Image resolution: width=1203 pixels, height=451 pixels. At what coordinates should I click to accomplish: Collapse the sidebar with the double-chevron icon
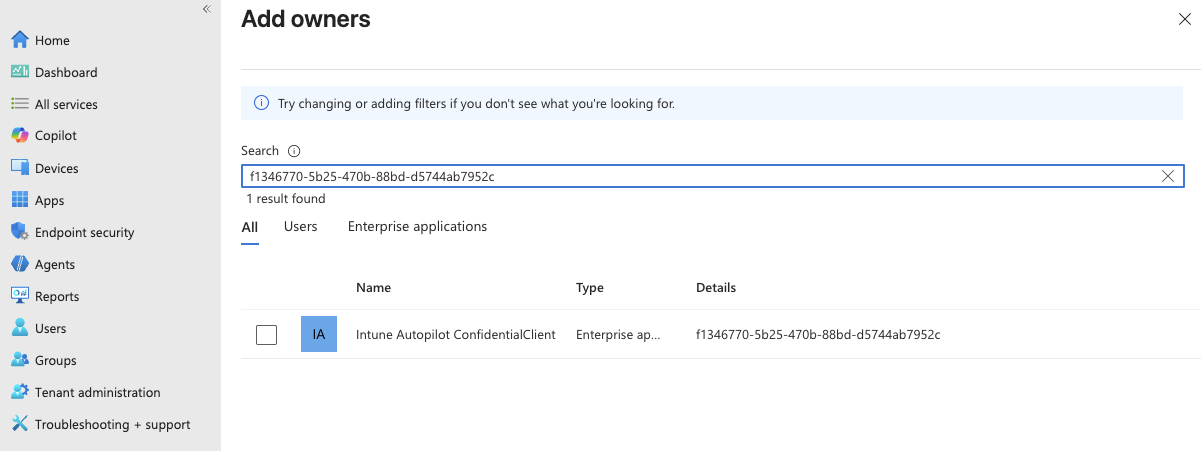click(207, 9)
